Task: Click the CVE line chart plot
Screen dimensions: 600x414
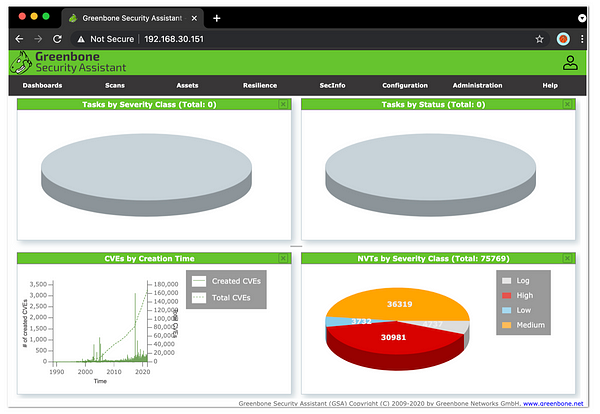Action: (x=100, y=322)
